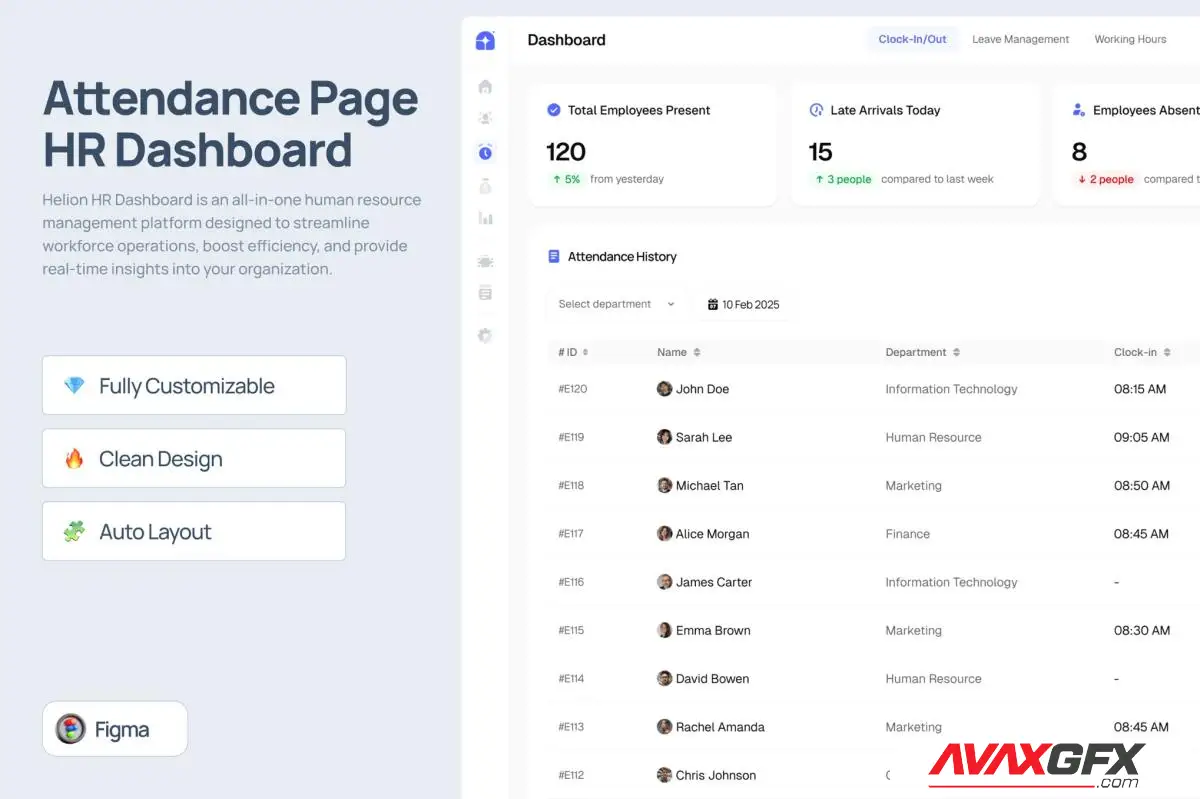Sort the table by Department column arrows

[x=956, y=352]
